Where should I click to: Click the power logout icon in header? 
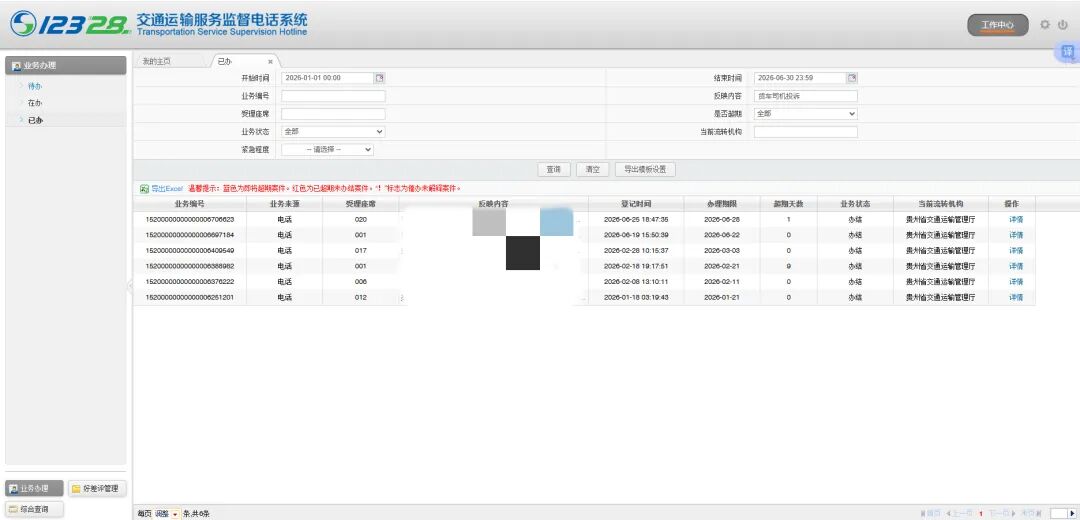1063,25
